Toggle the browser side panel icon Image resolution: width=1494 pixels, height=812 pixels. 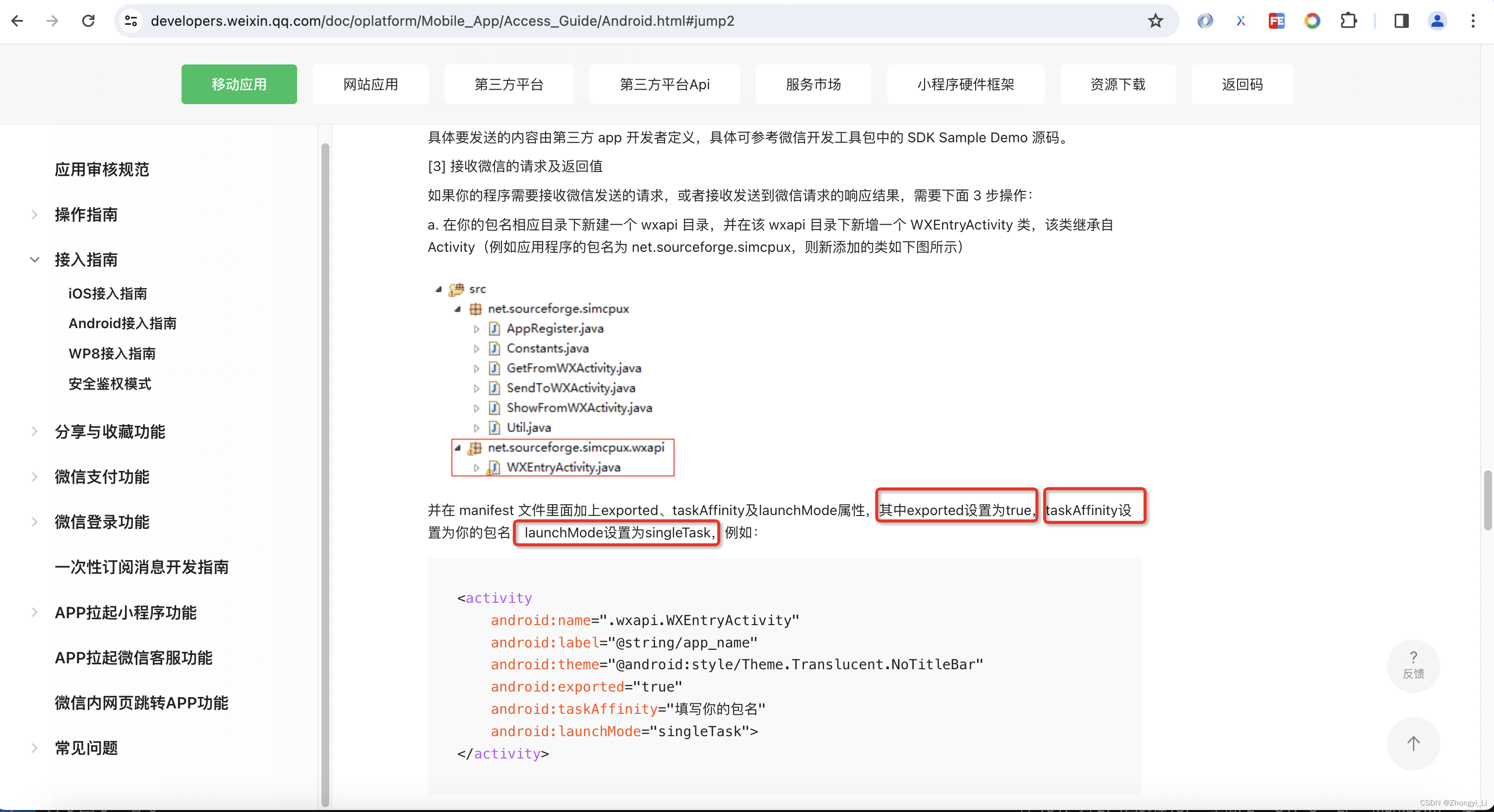coord(1401,21)
